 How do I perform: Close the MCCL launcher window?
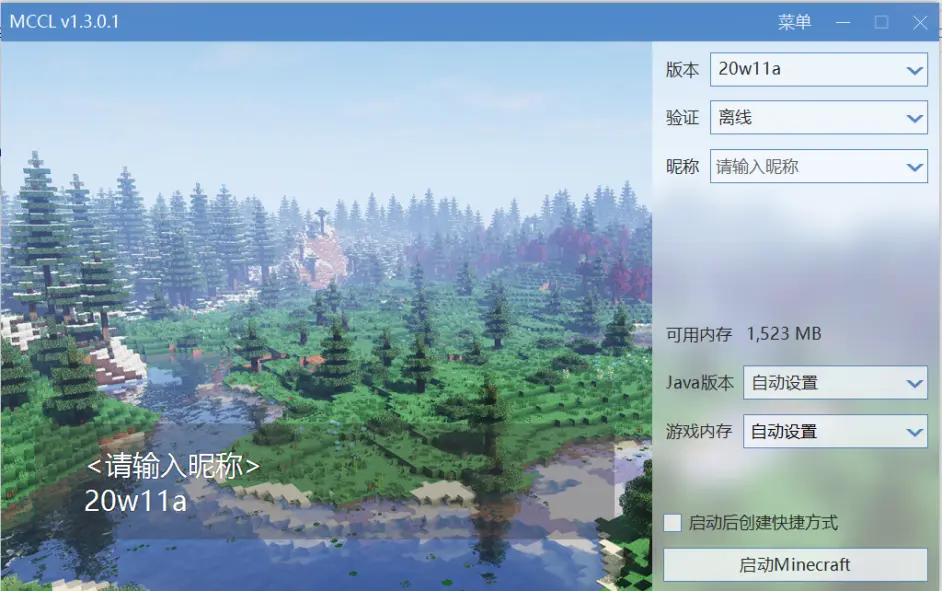pos(920,23)
